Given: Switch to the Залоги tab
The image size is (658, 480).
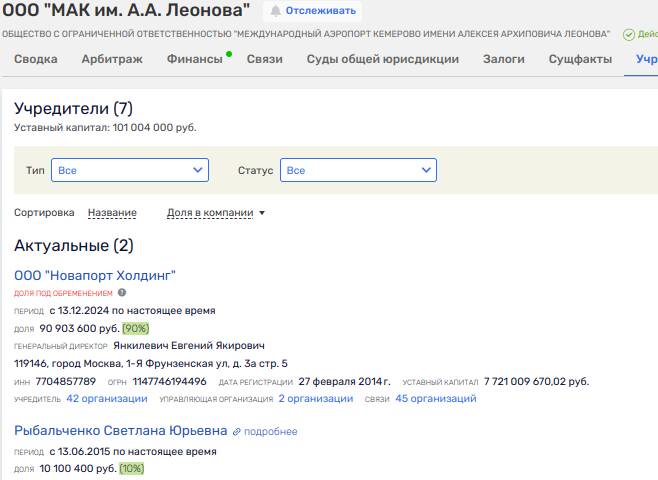Looking at the screenshot, I should pos(504,59).
